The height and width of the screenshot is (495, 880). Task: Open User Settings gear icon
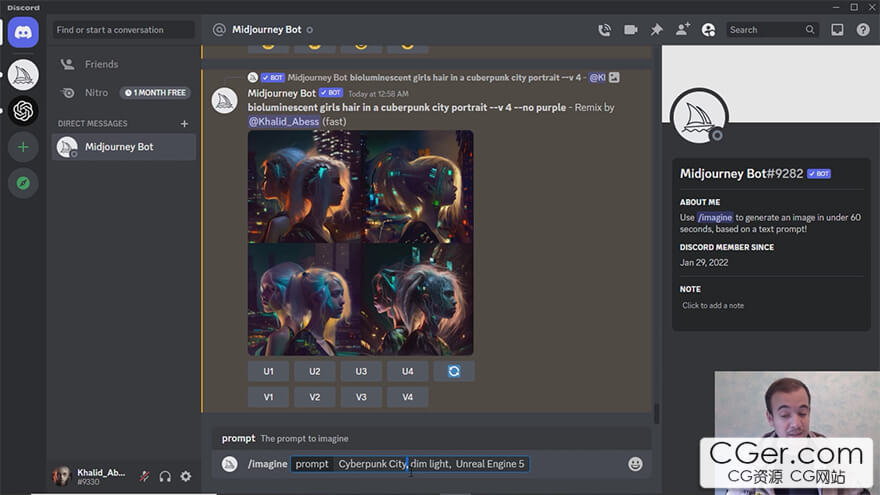coord(186,476)
